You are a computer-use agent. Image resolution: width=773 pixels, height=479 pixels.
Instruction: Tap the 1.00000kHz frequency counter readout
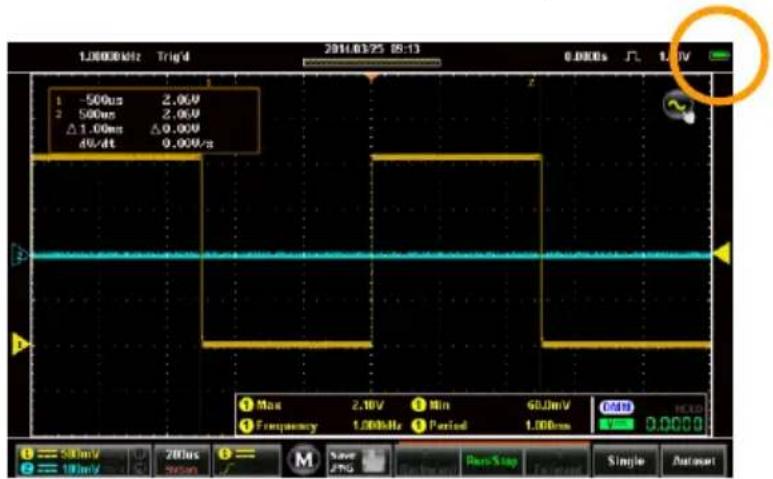(x=110, y=57)
